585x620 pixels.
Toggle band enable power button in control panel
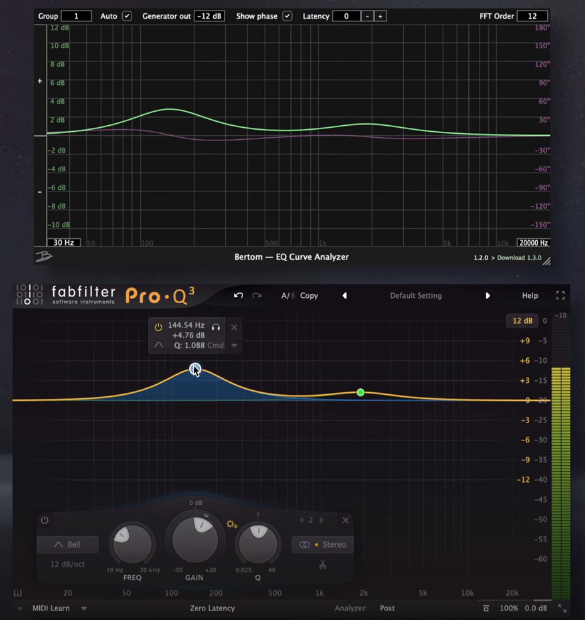pyautogui.click(x=45, y=520)
